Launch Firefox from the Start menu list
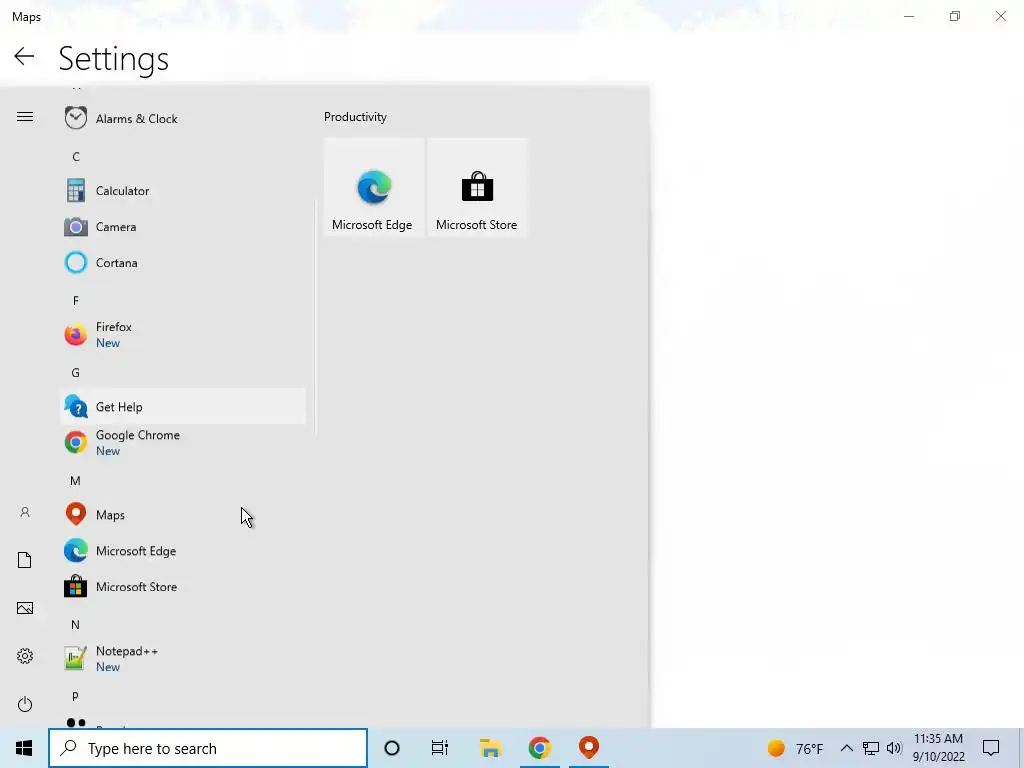This screenshot has width=1024, height=768. [183, 334]
